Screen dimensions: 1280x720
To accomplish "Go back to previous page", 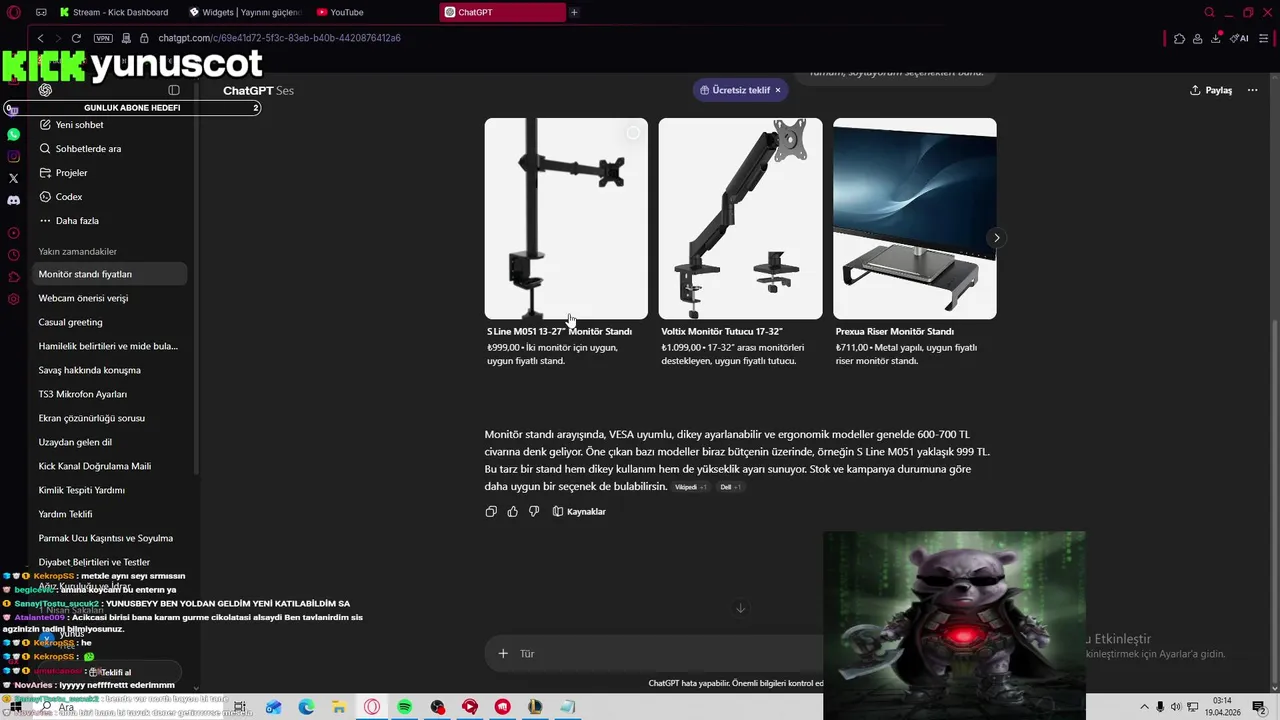I will [x=40, y=38].
